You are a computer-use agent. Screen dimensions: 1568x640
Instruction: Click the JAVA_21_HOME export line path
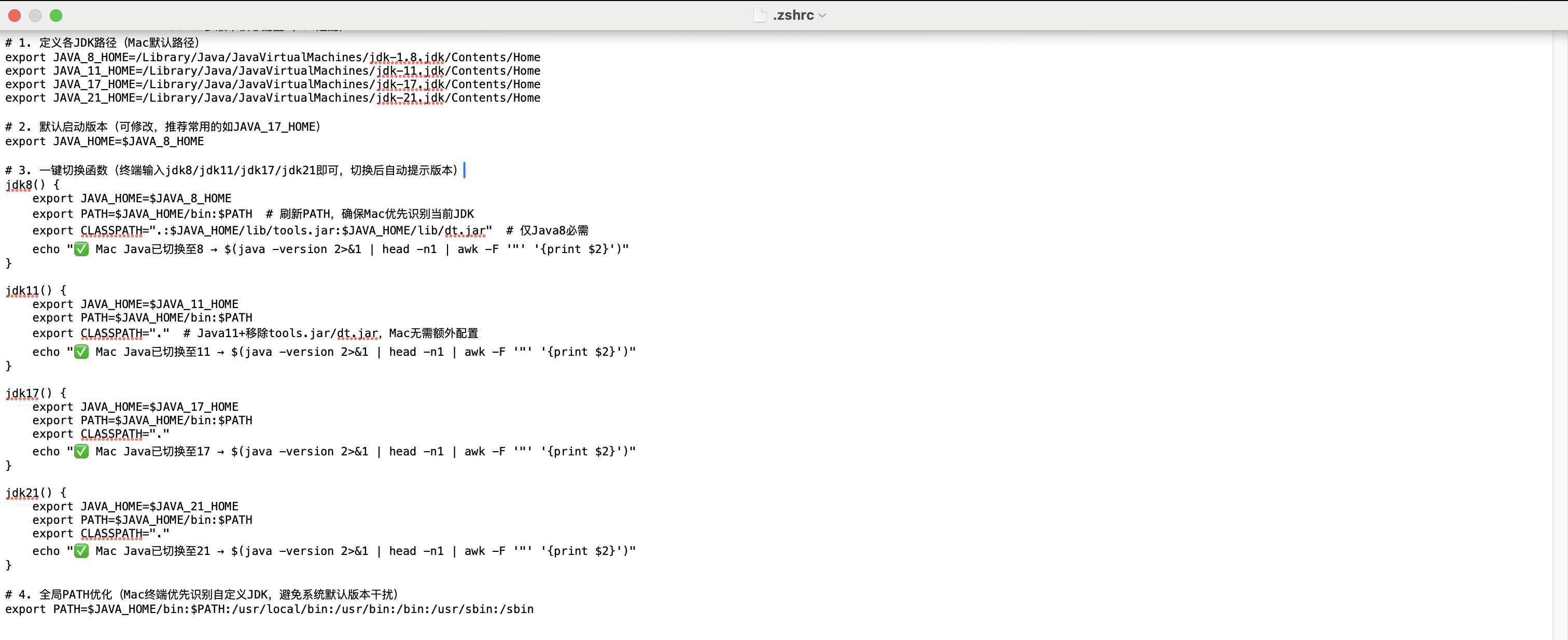[x=341, y=98]
